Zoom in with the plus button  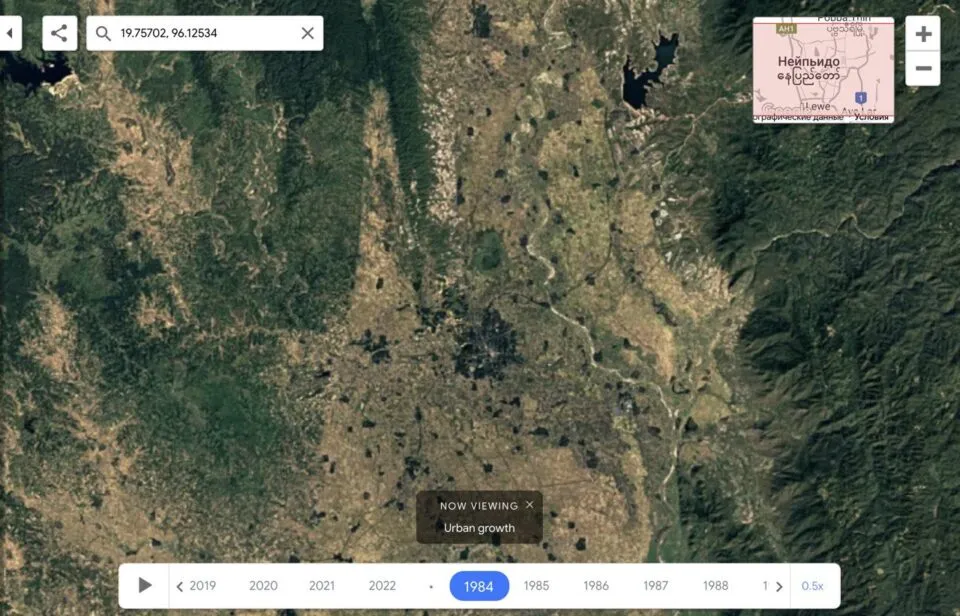click(x=923, y=34)
